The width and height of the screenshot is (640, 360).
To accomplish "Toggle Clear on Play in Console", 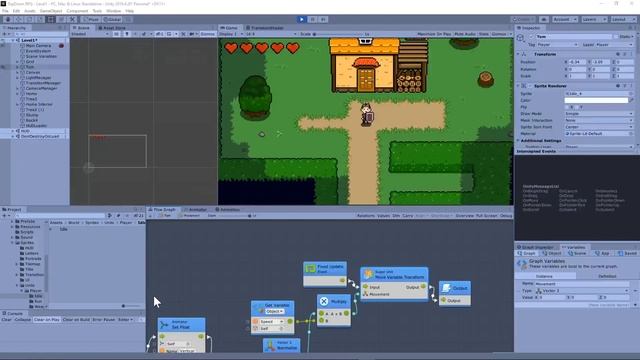I will tap(47, 320).
